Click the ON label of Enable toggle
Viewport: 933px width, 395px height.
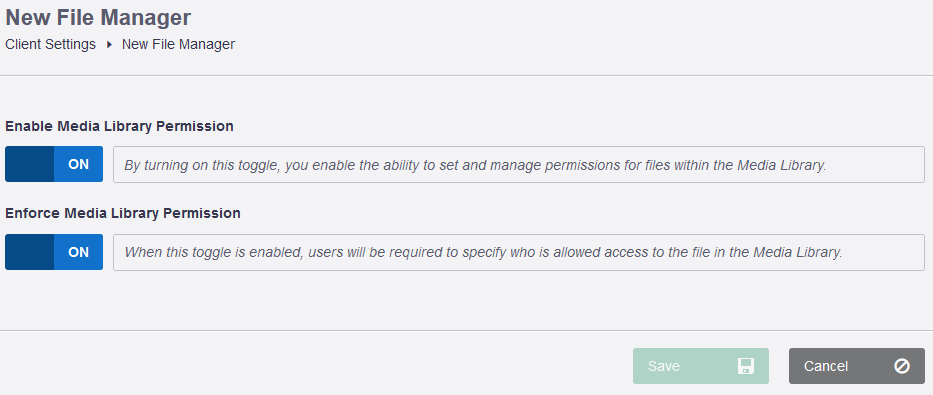point(79,165)
